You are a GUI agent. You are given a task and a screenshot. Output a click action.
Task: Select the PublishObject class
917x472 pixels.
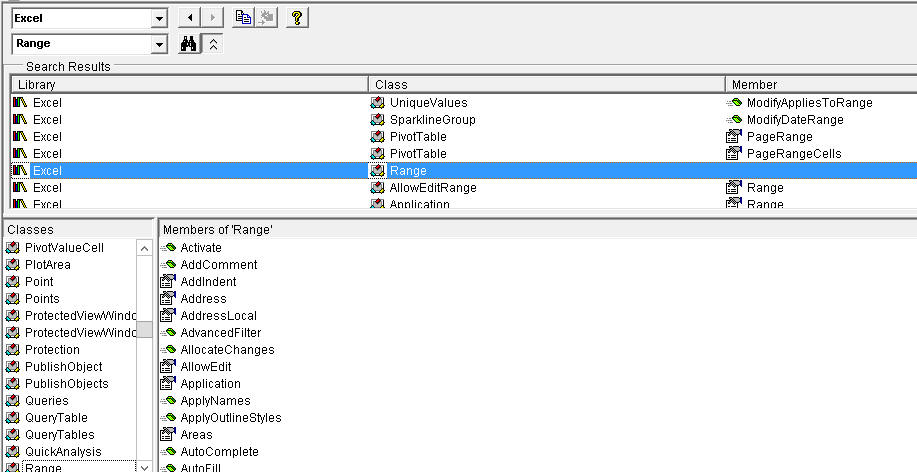tap(64, 367)
